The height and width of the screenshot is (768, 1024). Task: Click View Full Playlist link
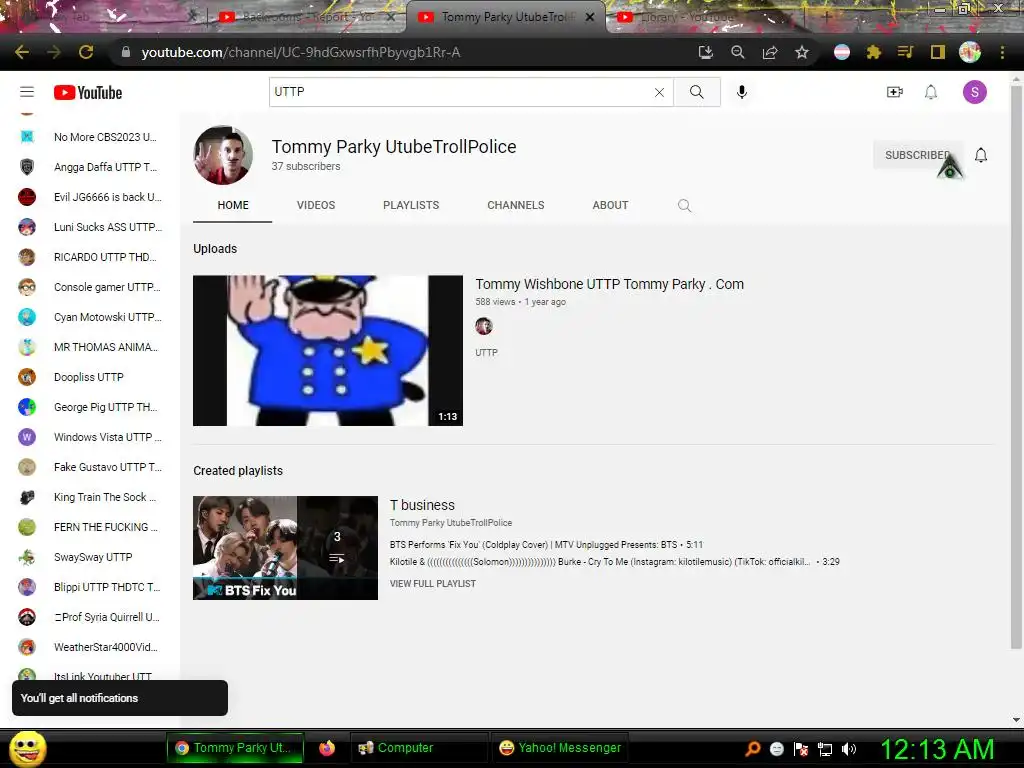[x=433, y=584]
